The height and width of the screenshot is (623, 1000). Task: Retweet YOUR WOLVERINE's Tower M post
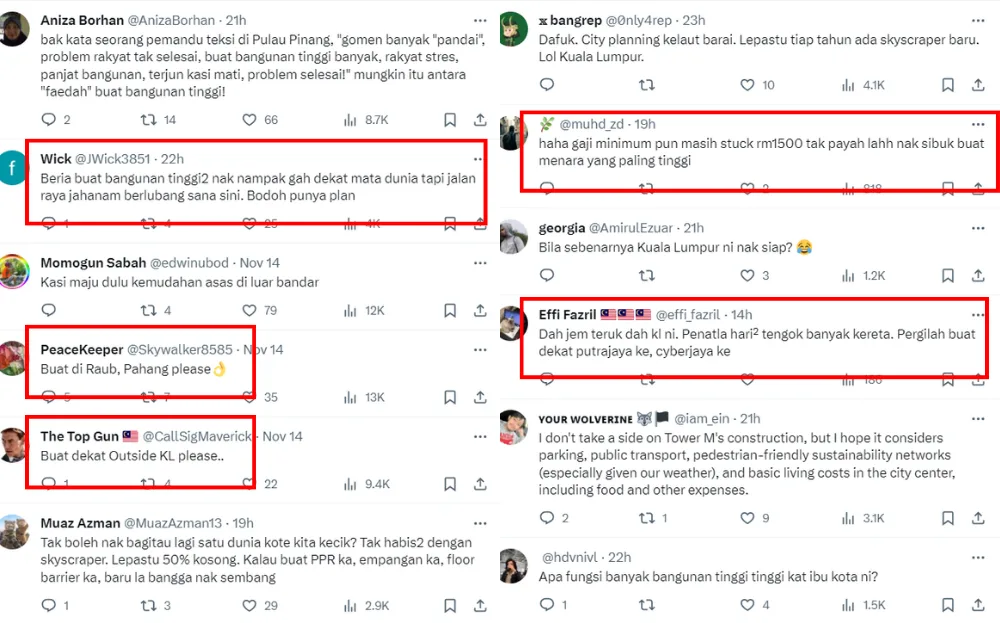[x=647, y=518]
